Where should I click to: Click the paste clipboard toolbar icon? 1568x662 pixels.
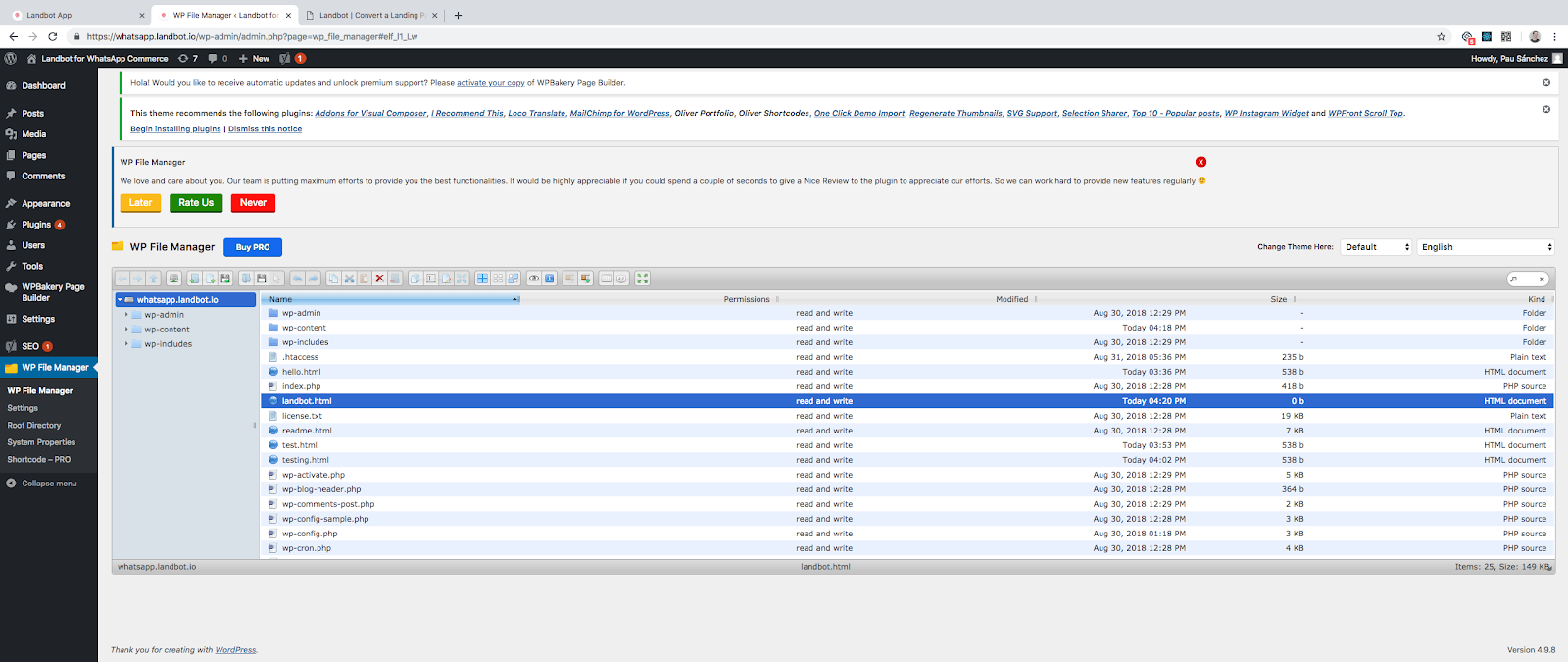365,279
